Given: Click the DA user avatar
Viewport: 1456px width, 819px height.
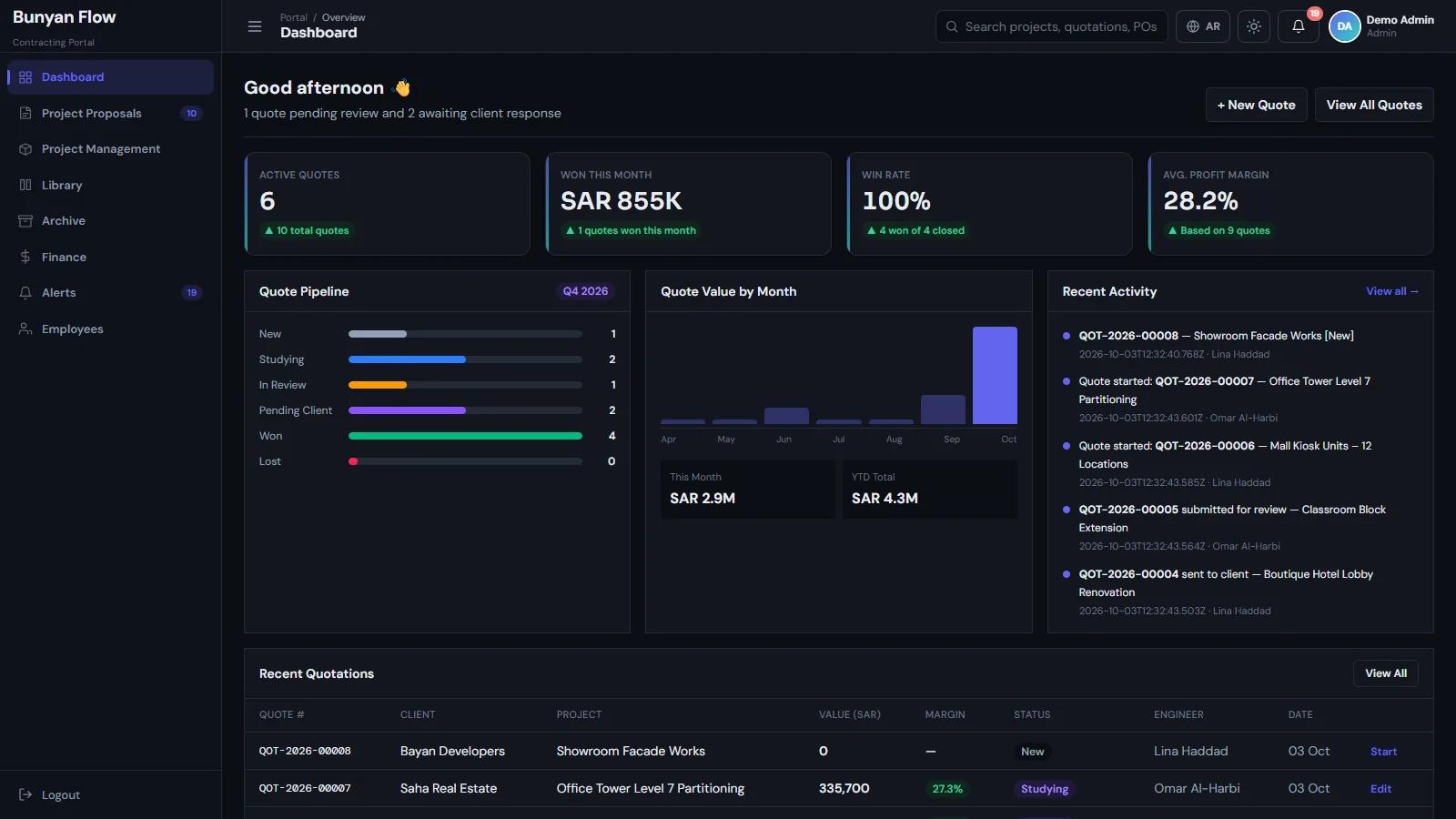Looking at the screenshot, I should point(1344,26).
